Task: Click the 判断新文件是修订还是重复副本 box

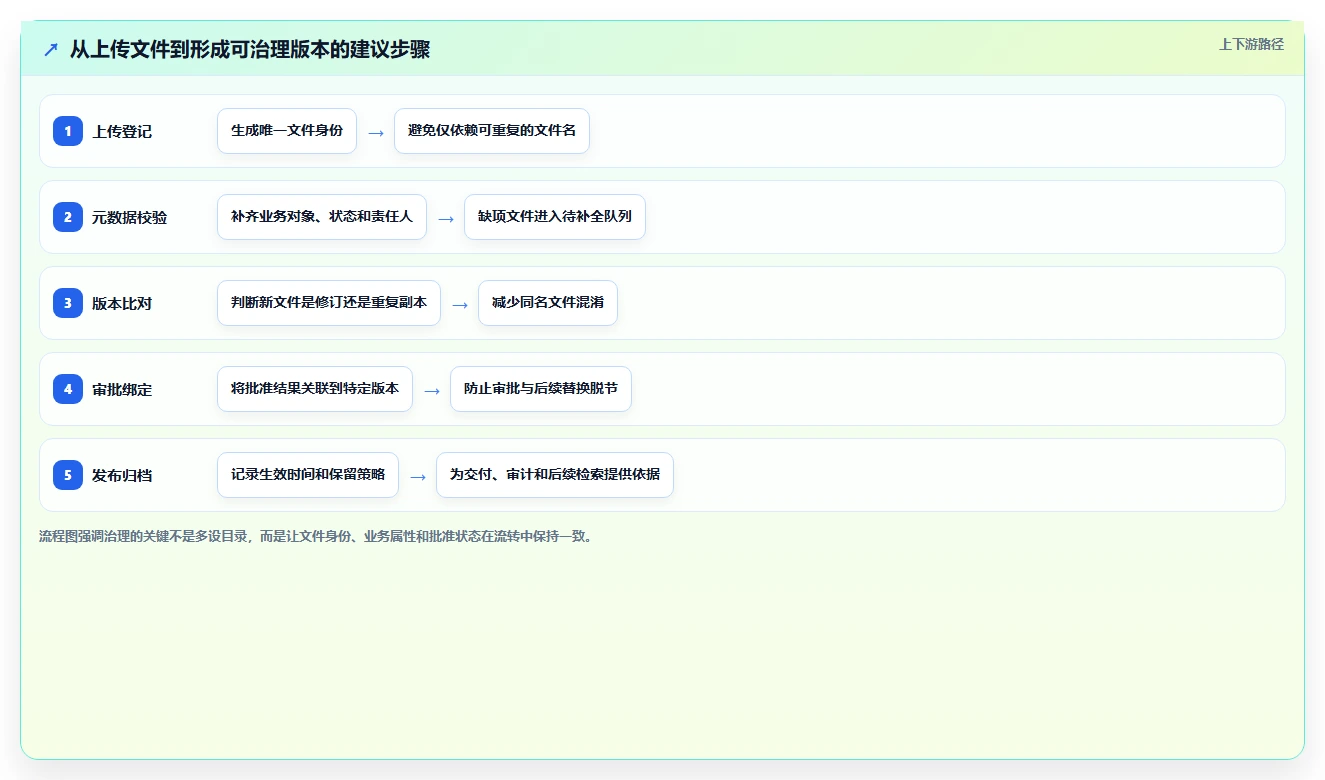Action: pyautogui.click(x=329, y=303)
